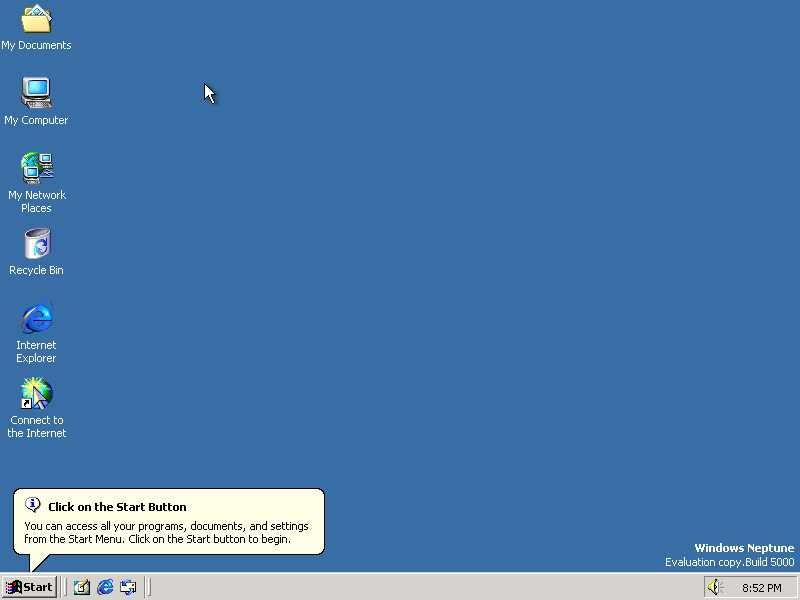
Task: Click the balloon's info icon
Action: click(33, 505)
